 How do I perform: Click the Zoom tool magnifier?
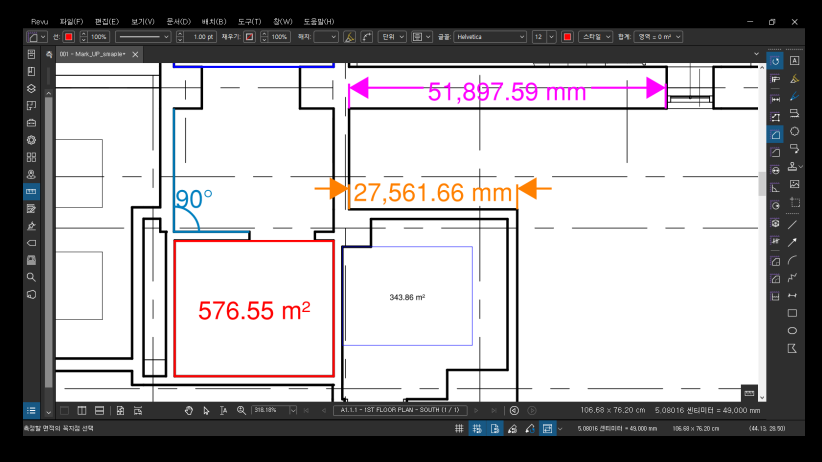(x=241, y=411)
